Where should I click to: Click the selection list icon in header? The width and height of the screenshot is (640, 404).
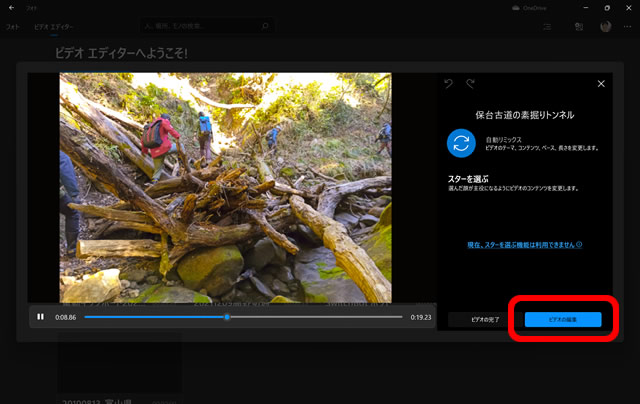pos(547,27)
